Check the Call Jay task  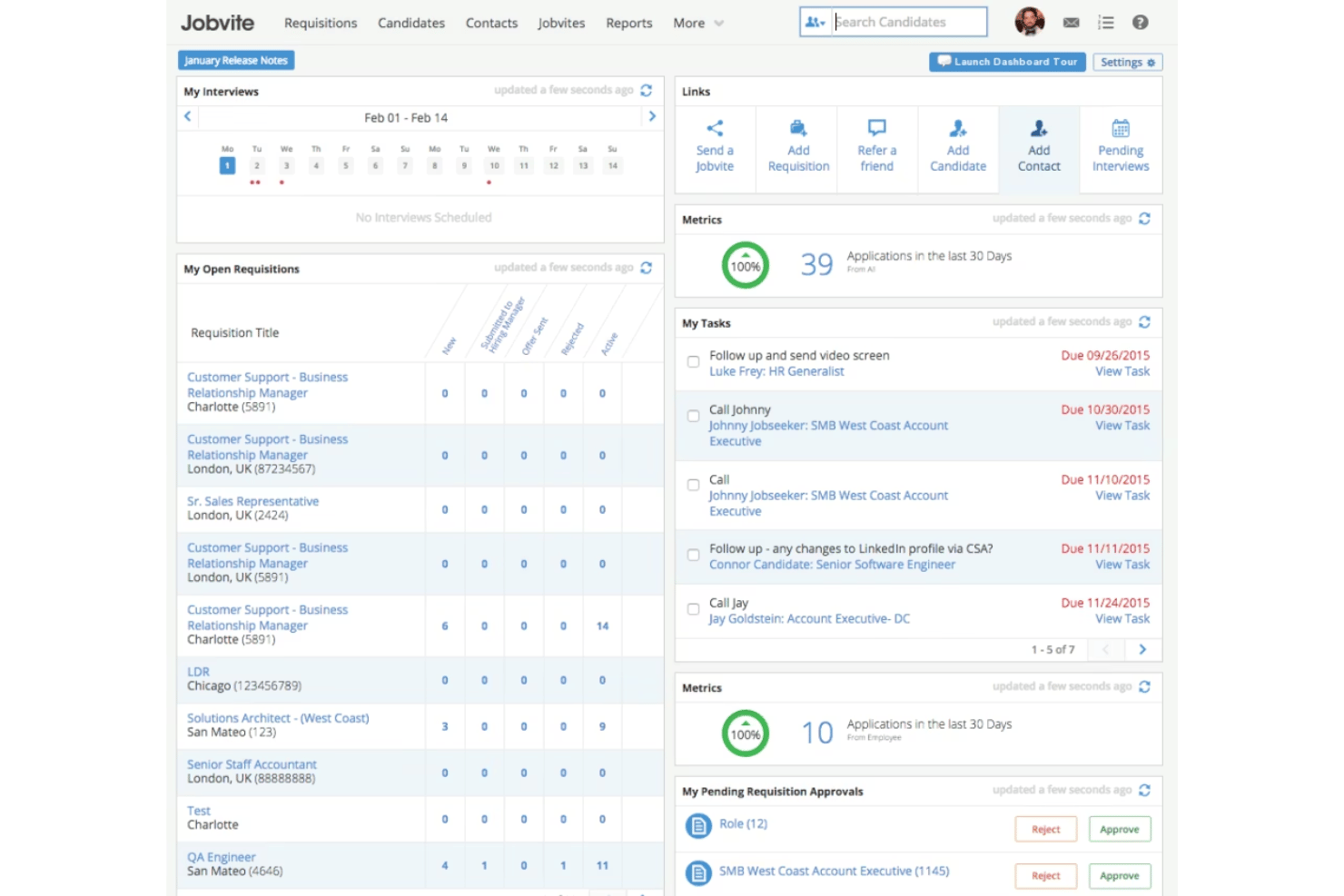pyautogui.click(x=693, y=609)
